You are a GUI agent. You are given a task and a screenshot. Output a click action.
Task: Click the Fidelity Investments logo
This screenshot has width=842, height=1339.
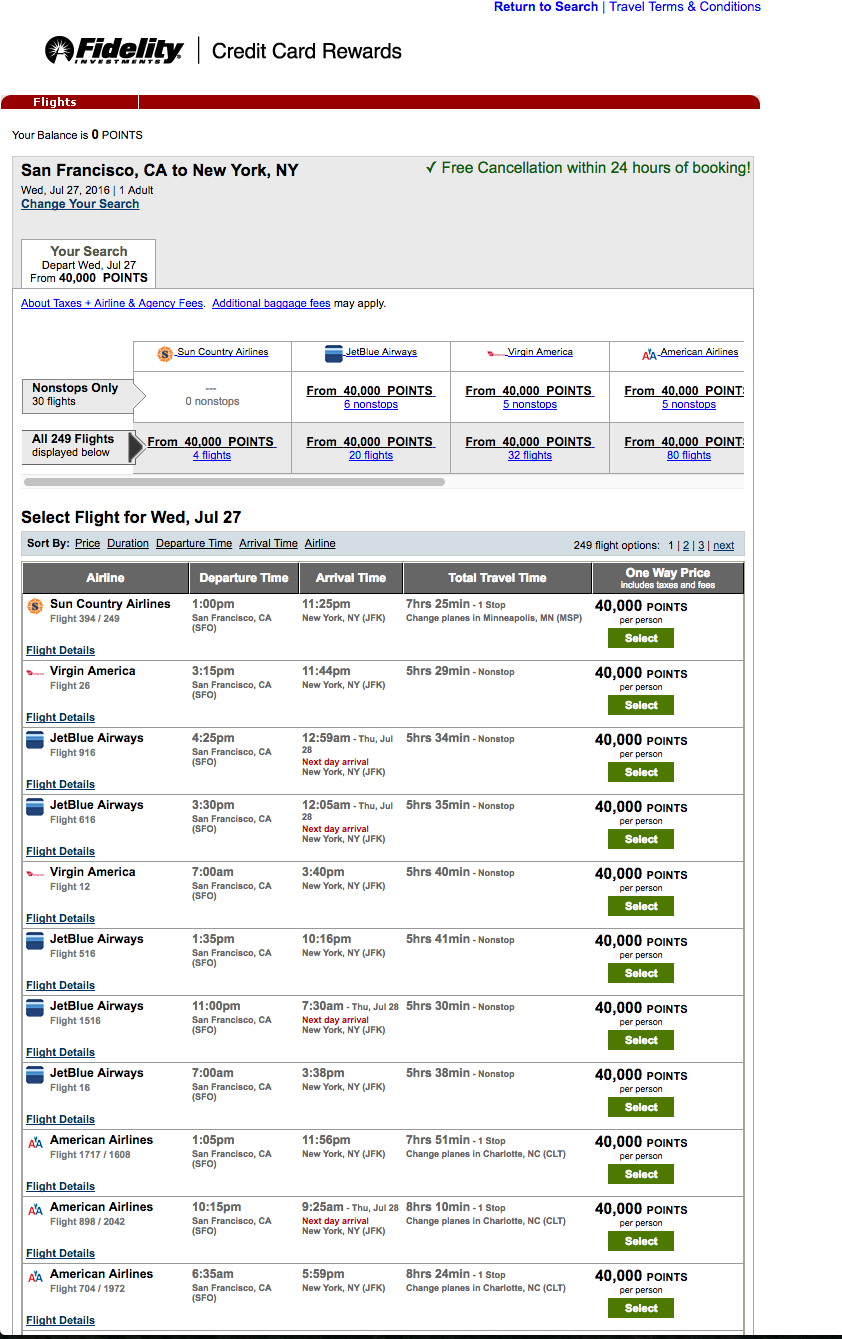(x=114, y=50)
